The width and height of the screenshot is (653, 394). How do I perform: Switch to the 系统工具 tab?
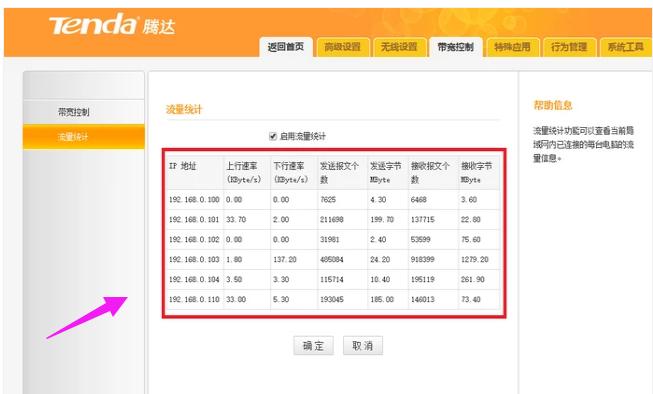point(626,47)
